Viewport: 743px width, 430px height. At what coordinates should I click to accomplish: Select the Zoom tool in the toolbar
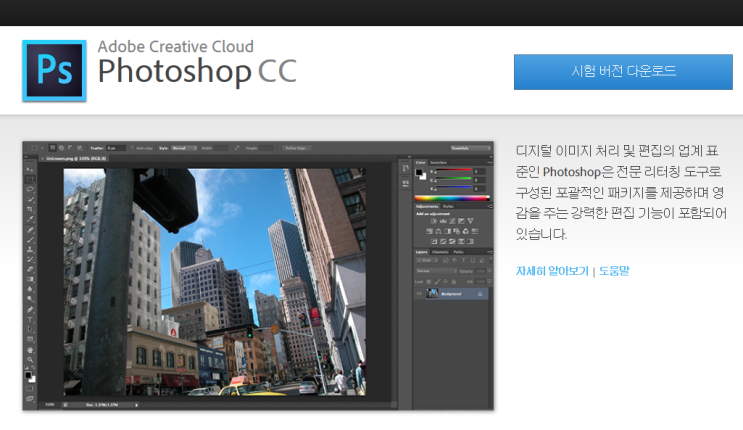(30, 360)
